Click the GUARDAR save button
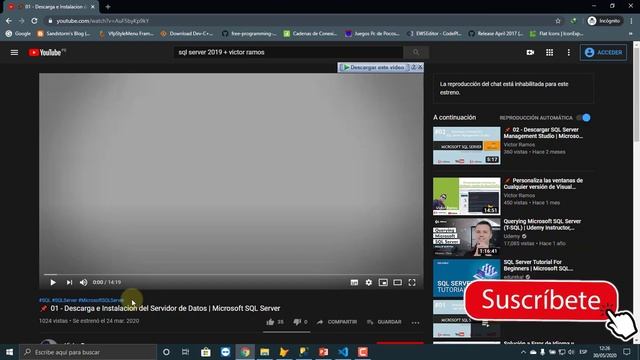 (x=384, y=322)
